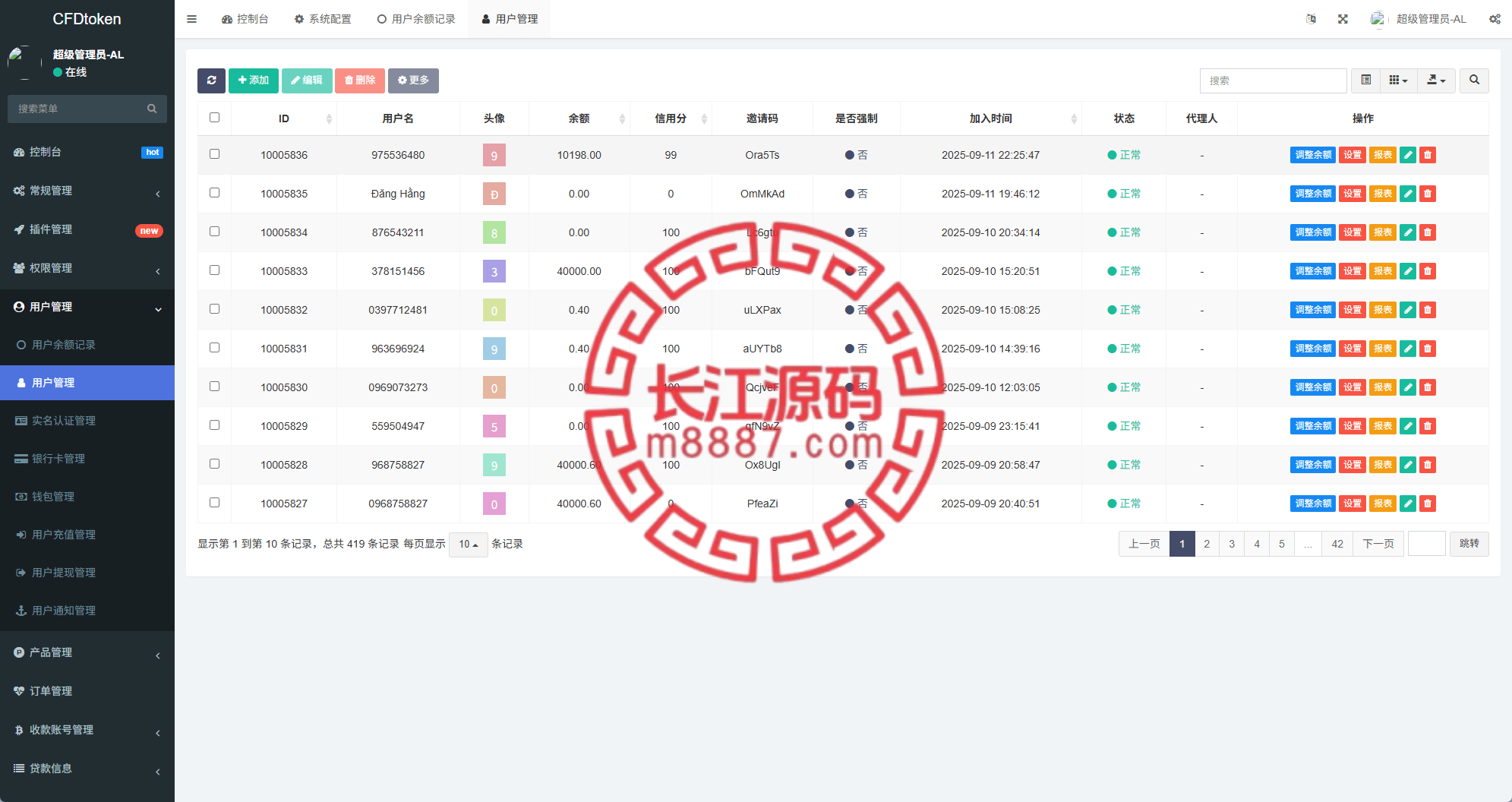Toggle the table card view icon
The height and width of the screenshot is (802, 1512).
1365,81
